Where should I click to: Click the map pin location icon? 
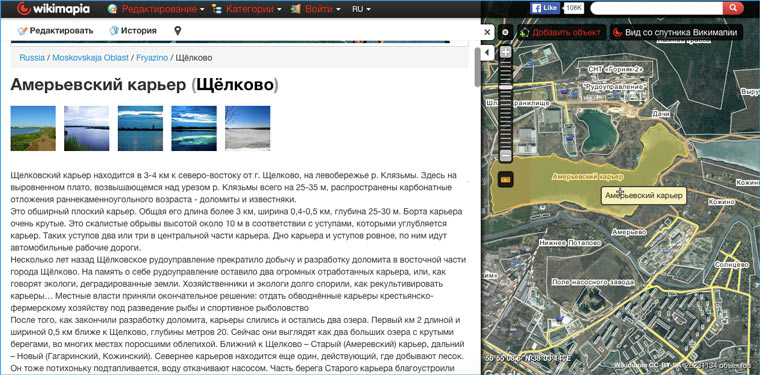(x=177, y=31)
